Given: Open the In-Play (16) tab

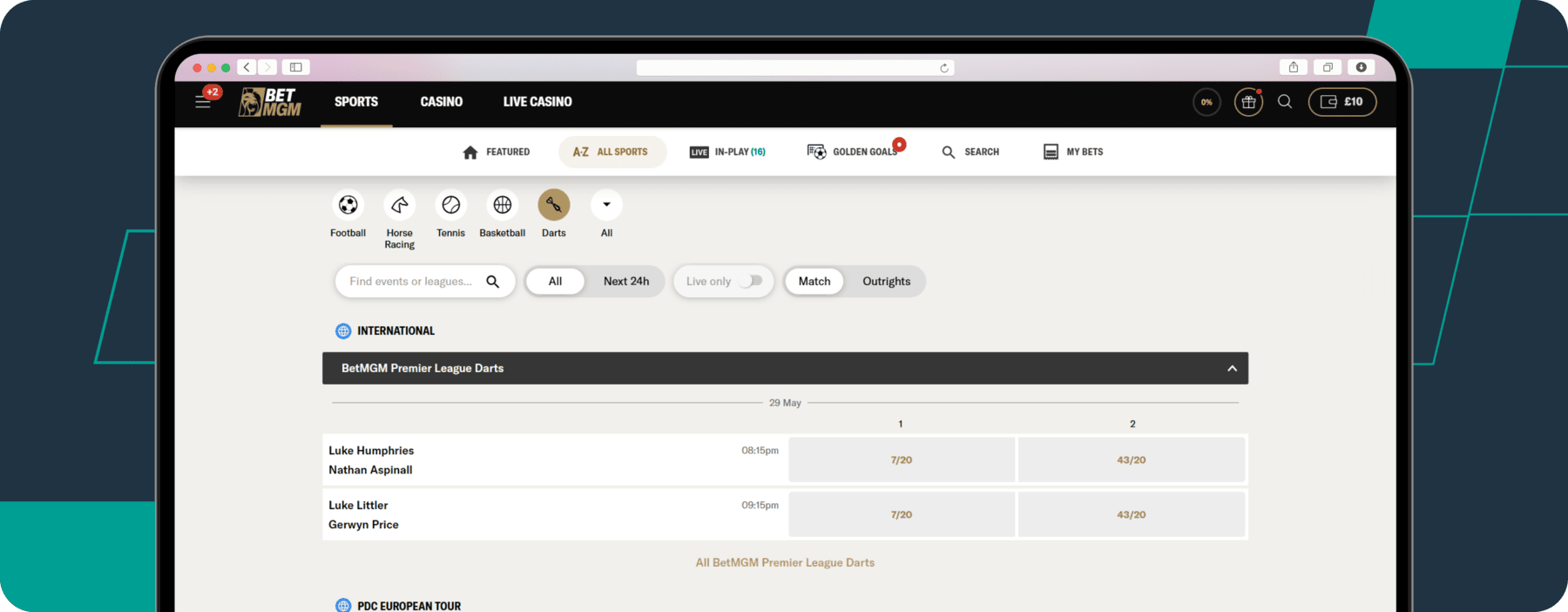Looking at the screenshot, I should point(727,152).
